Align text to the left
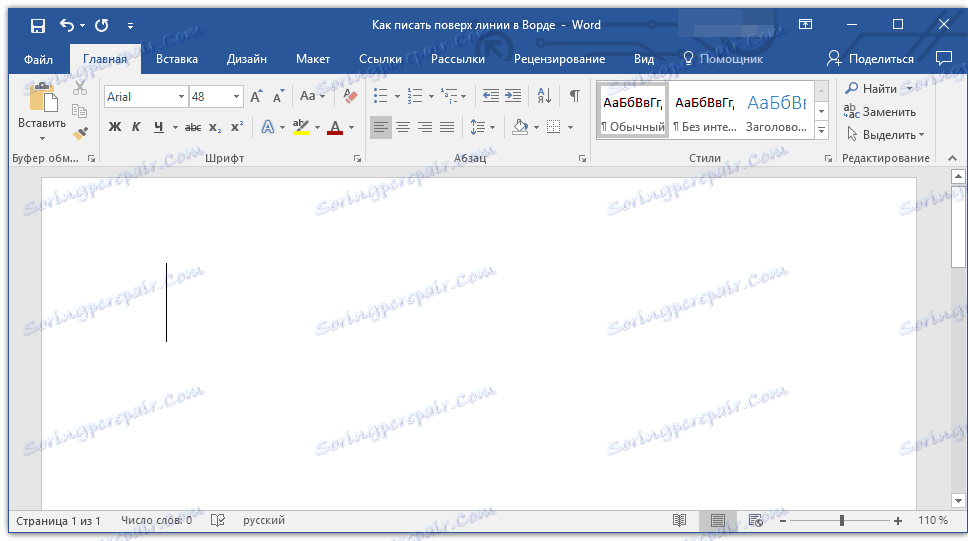This screenshot has width=968, height=541. [x=381, y=127]
